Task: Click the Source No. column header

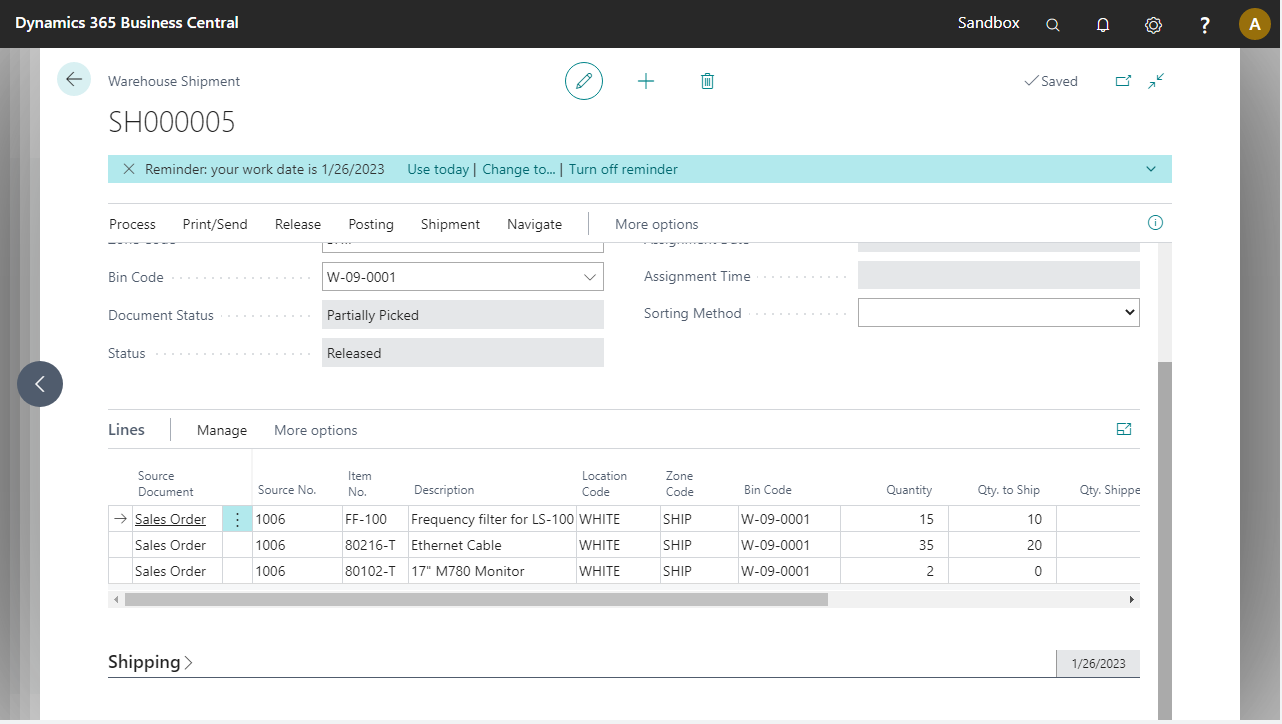Action: (287, 490)
